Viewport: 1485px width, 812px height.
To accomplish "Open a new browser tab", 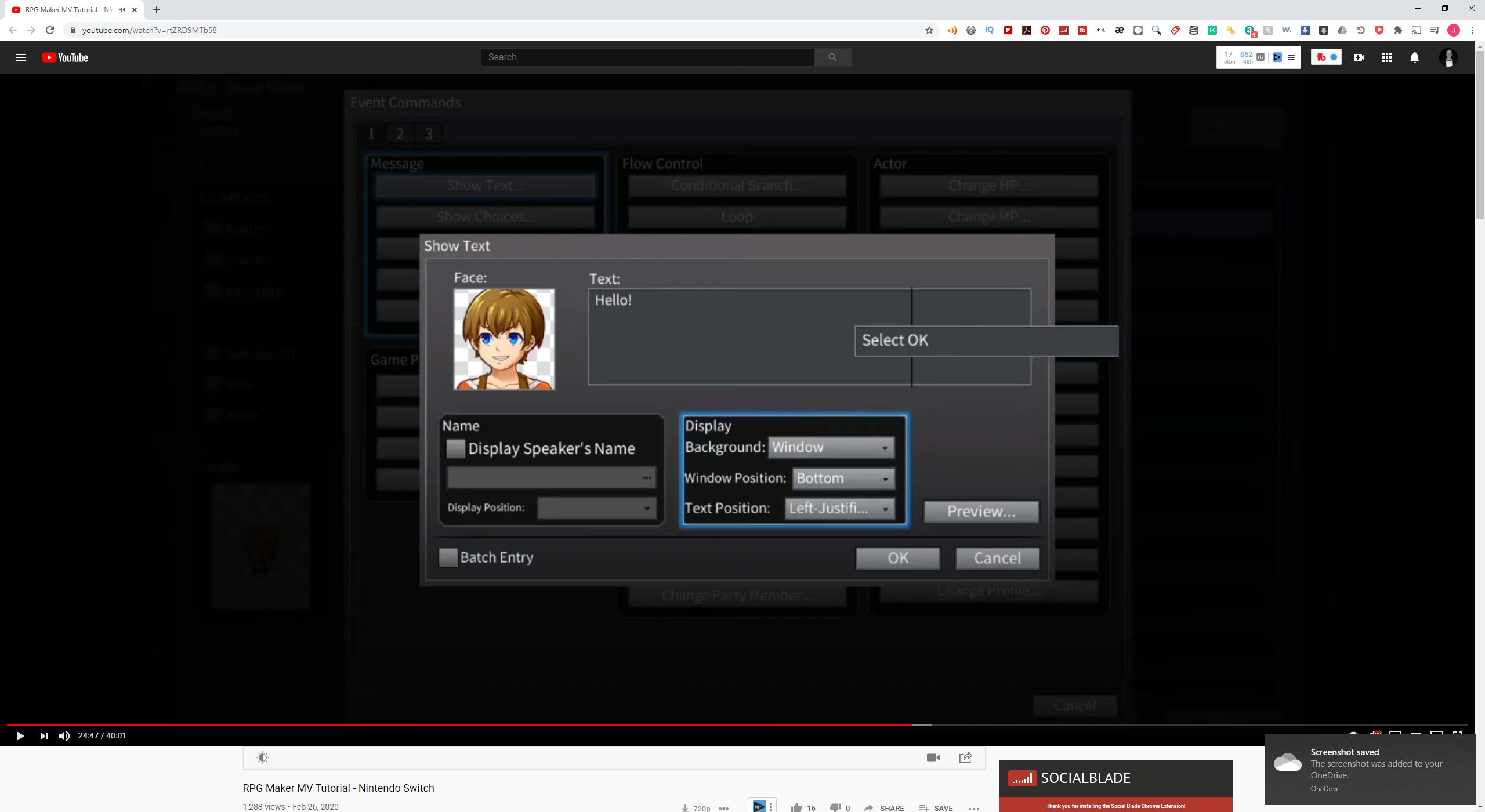I will pos(157,10).
